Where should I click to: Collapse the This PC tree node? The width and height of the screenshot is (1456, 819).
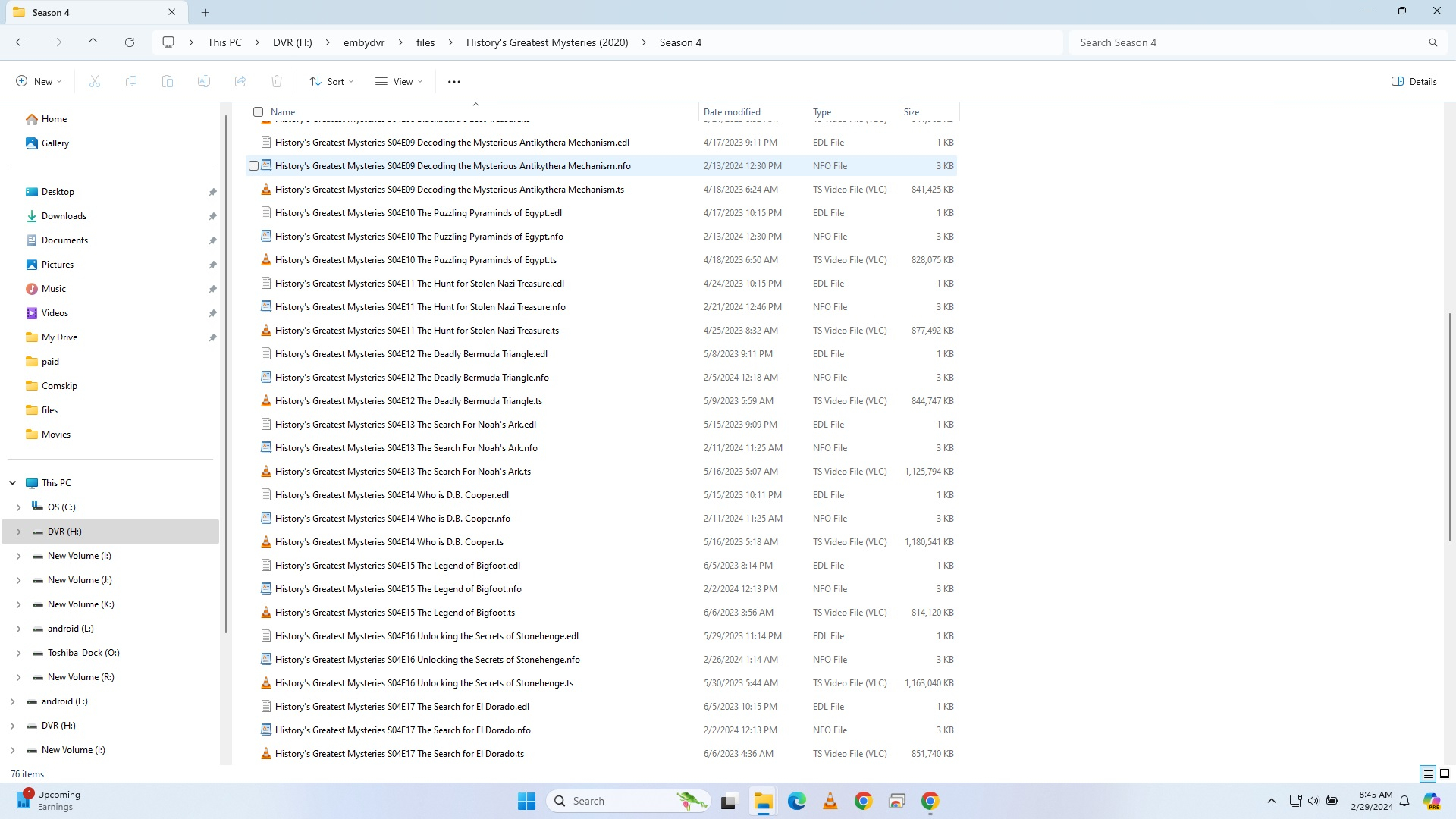coord(12,483)
